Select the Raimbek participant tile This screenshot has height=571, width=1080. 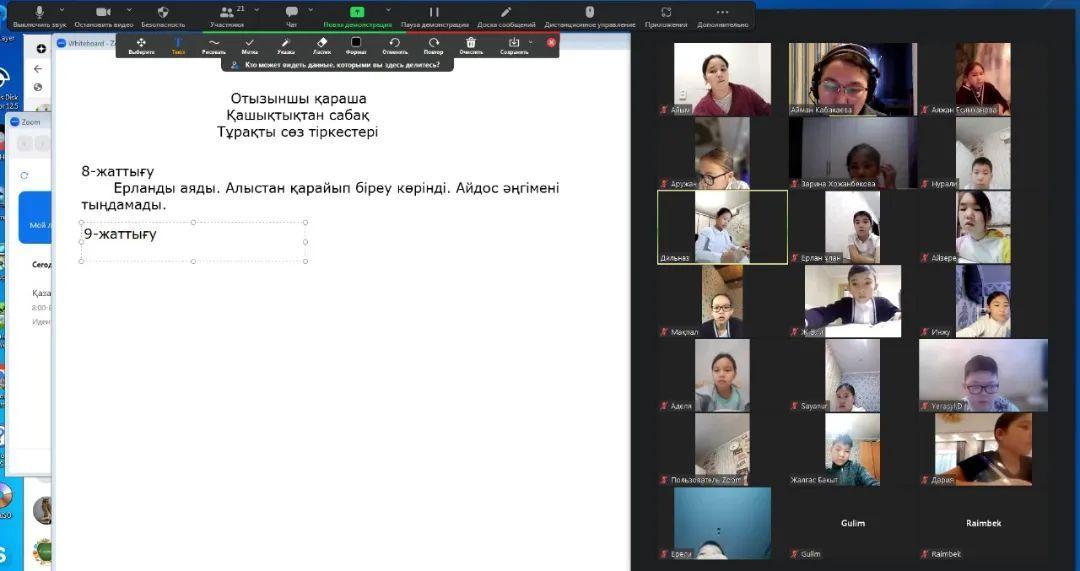click(984, 523)
